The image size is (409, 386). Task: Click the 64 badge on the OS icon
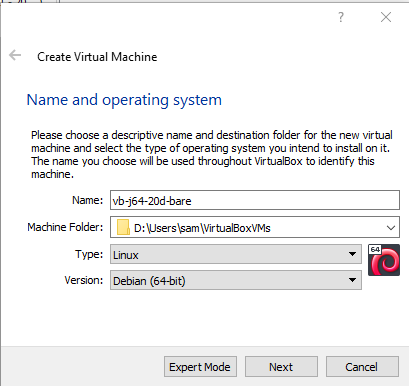(x=375, y=249)
